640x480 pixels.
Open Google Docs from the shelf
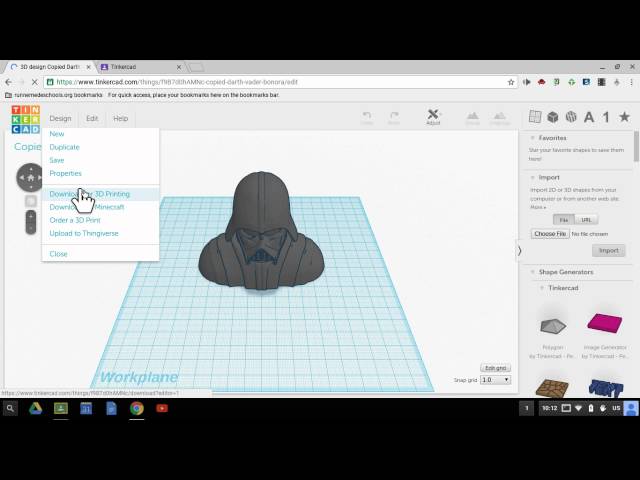point(111,408)
